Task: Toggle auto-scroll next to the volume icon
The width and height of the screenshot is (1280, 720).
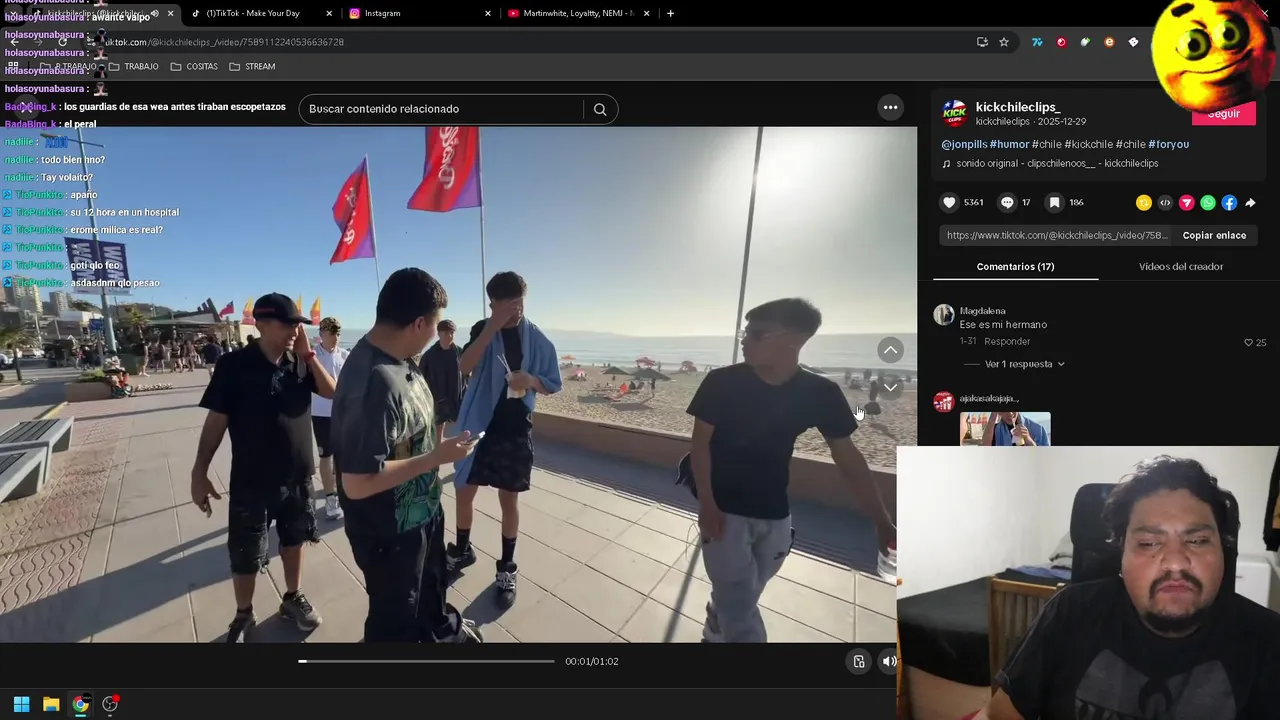Action: point(858,661)
